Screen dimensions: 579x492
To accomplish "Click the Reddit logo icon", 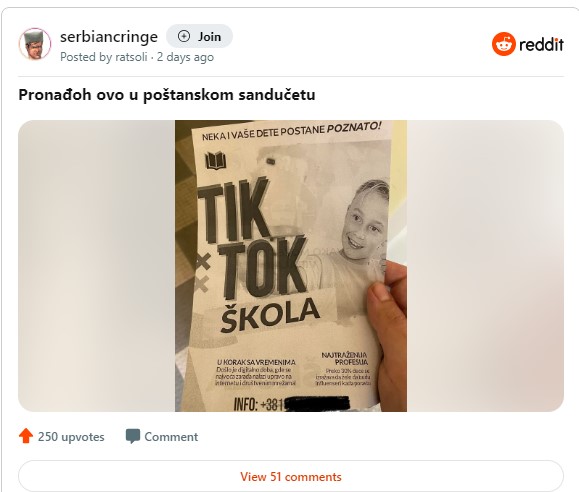I will point(504,44).
